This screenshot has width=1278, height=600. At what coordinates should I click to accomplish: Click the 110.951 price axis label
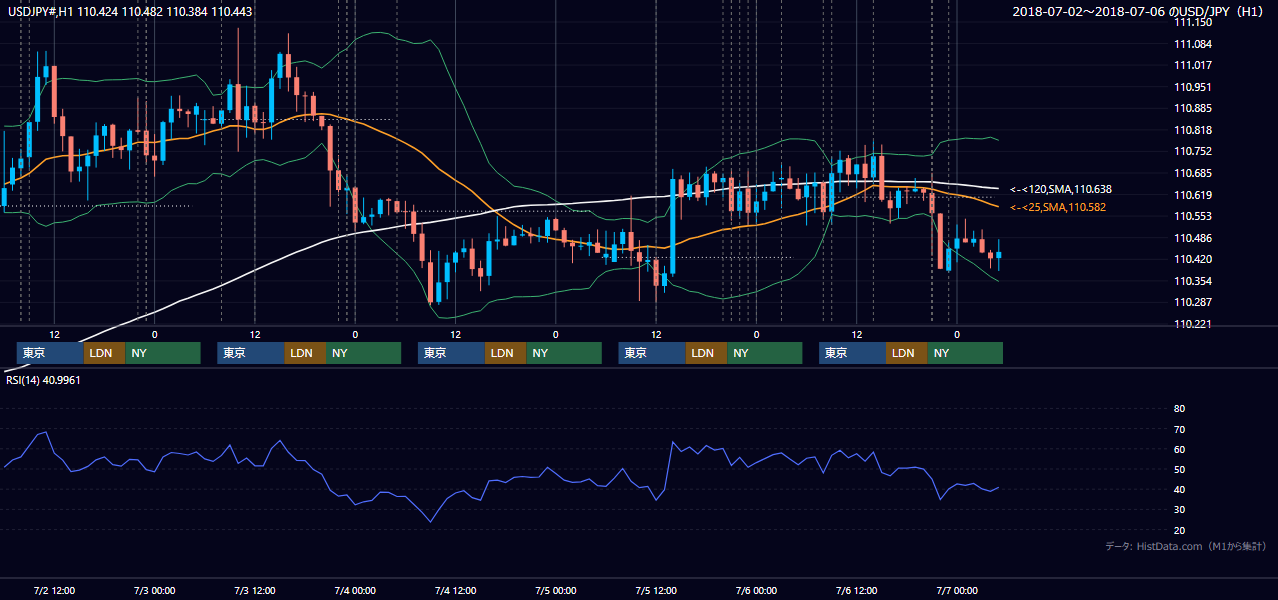pyautogui.click(x=1192, y=87)
